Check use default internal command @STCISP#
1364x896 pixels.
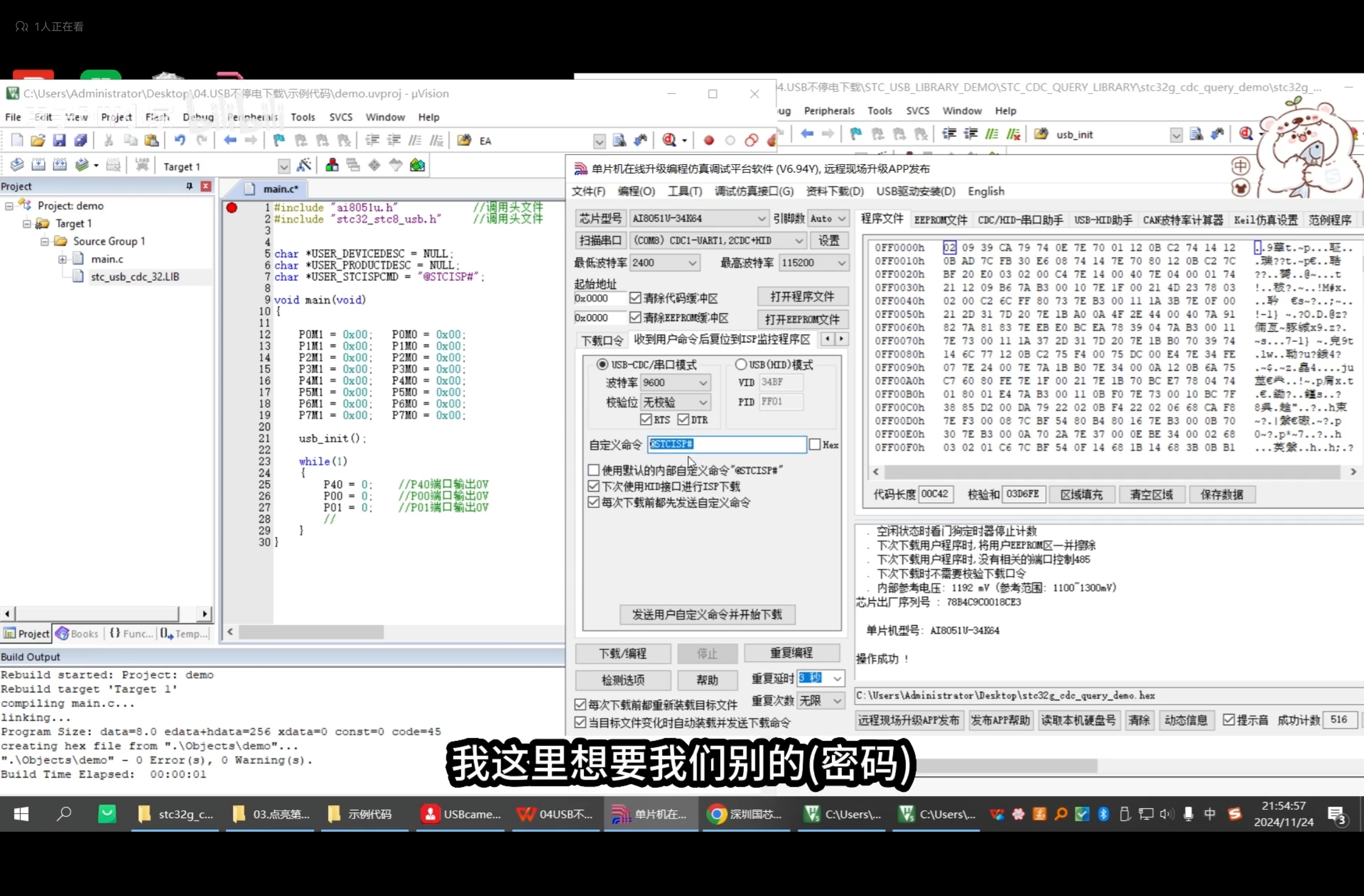coord(594,470)
